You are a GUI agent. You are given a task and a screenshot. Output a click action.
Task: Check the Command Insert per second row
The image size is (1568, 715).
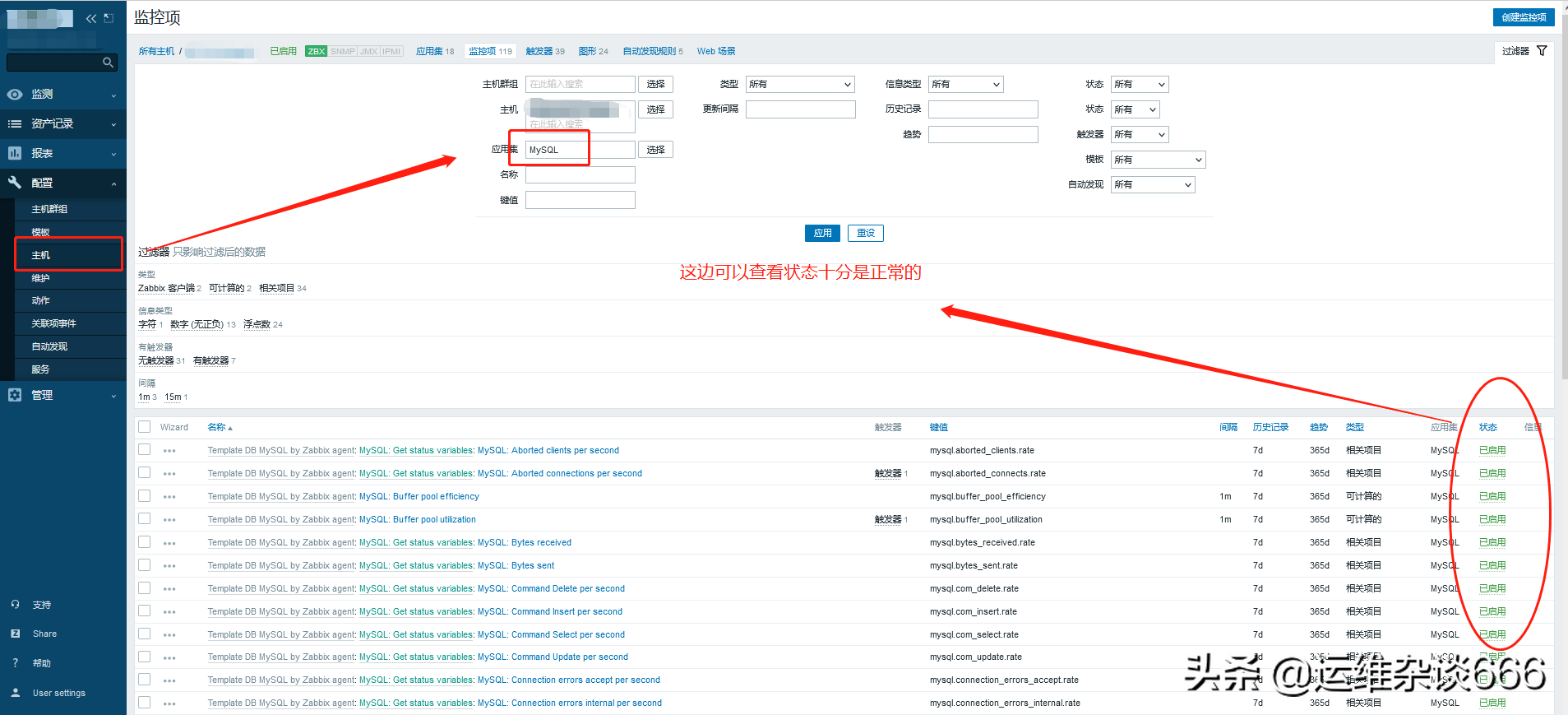coord(145,611)
